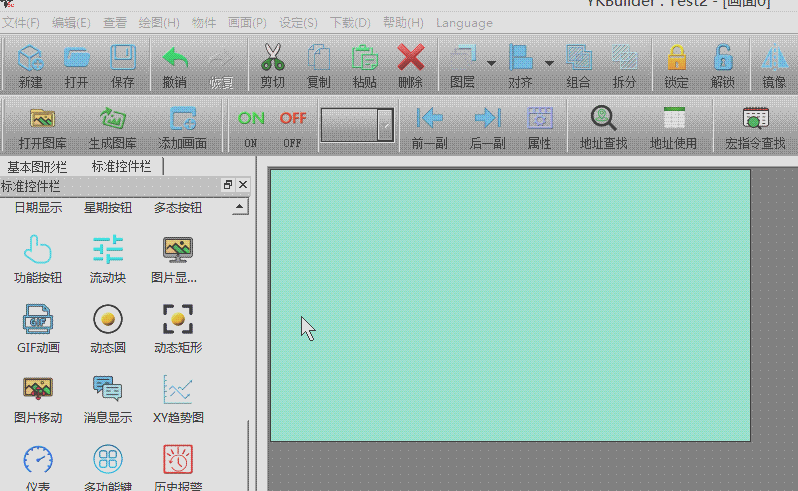Screen dimensions: 798x491
Task: Open the state combo box next to OFF
Action: click(385, 125)
